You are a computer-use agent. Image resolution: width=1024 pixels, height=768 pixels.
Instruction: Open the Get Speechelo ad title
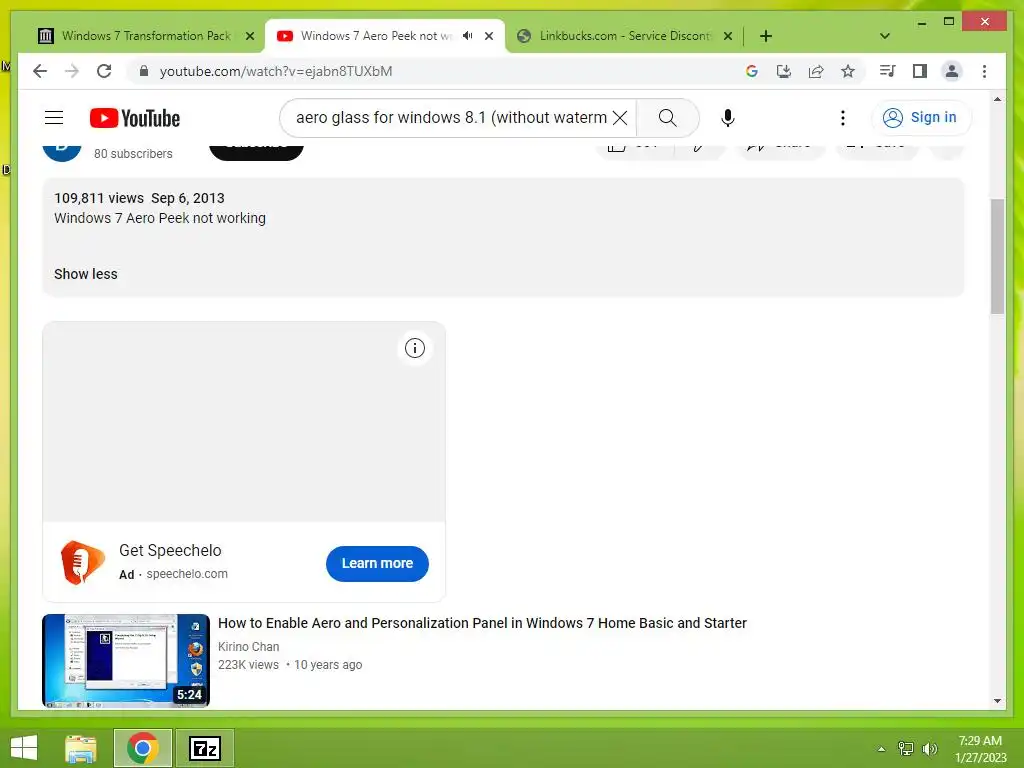point(170,551)
